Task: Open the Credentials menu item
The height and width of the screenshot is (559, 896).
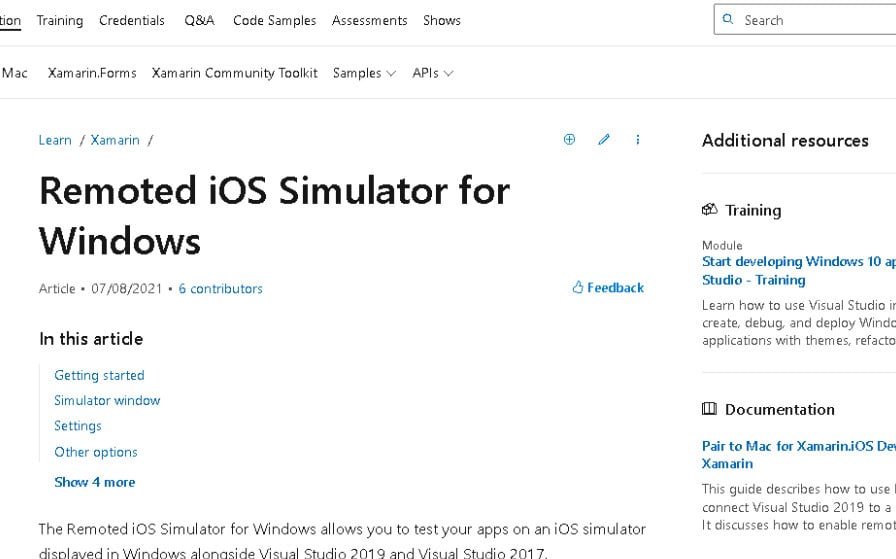Action: tap(132, 21)
